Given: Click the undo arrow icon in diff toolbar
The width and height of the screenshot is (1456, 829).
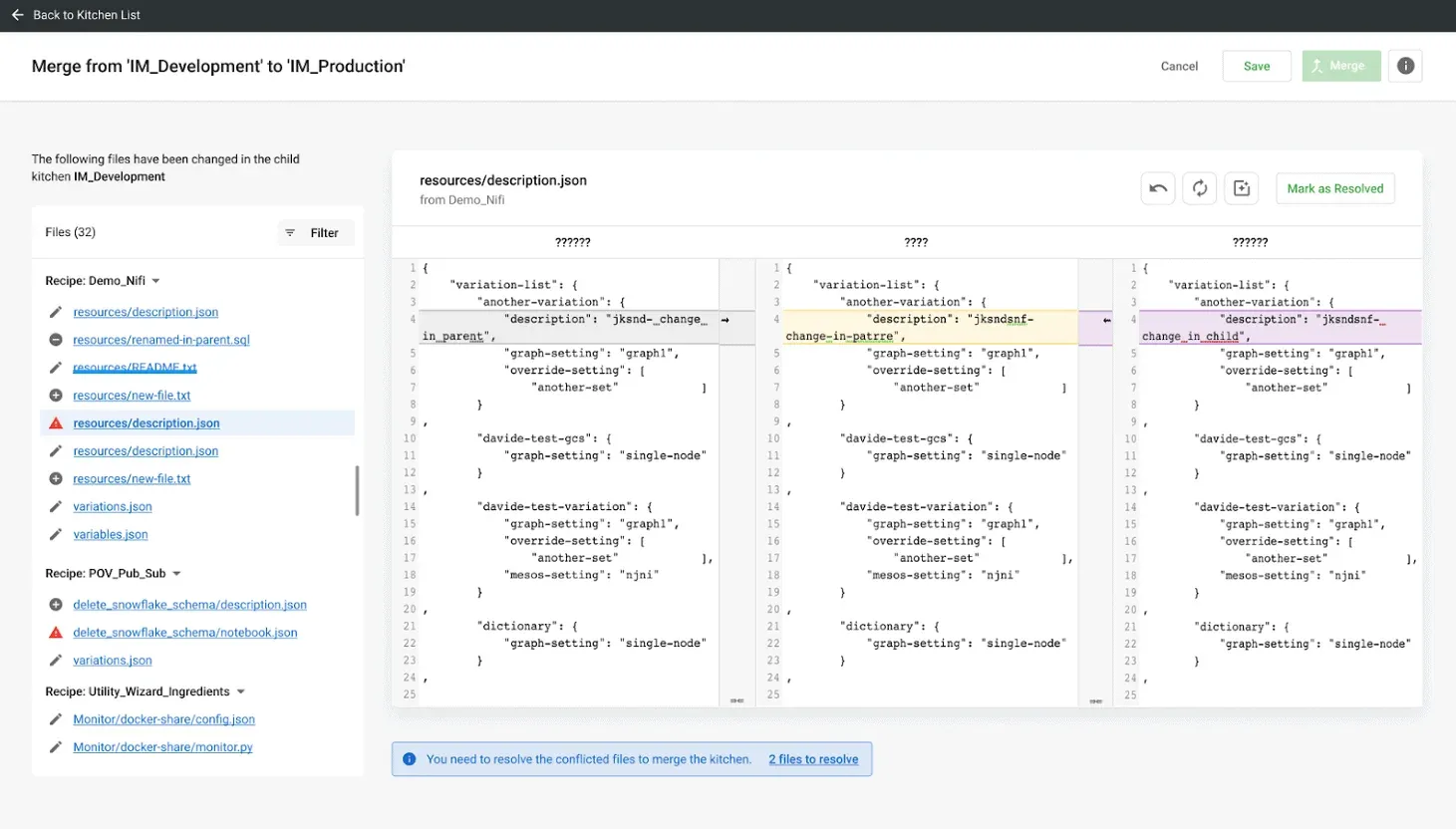Looking at the screenshot, I should pyautogui.click(x=1157, y=188).
